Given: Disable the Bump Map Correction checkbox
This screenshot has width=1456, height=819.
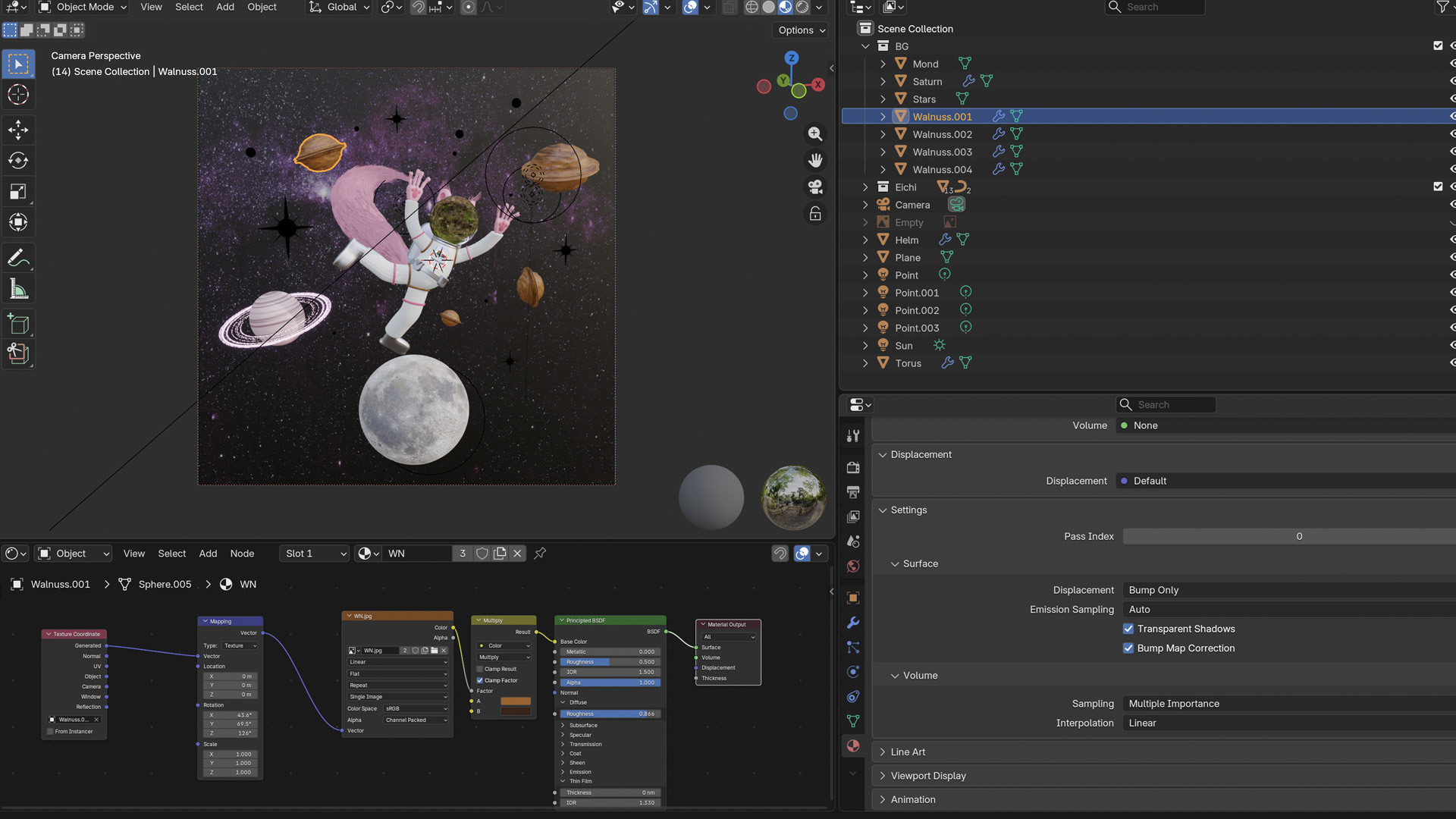Looking at the screenshot, I should pos(1128,648).
